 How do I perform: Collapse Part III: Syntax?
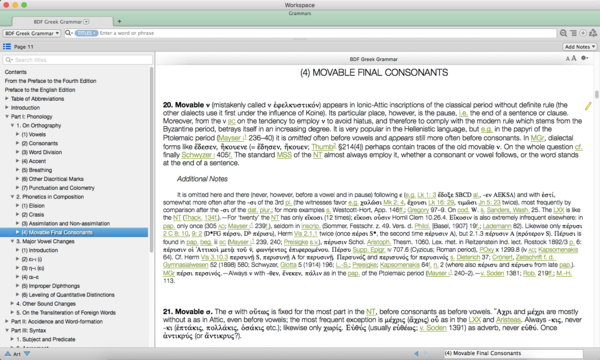pyautogui.click(x=7, y=330)
